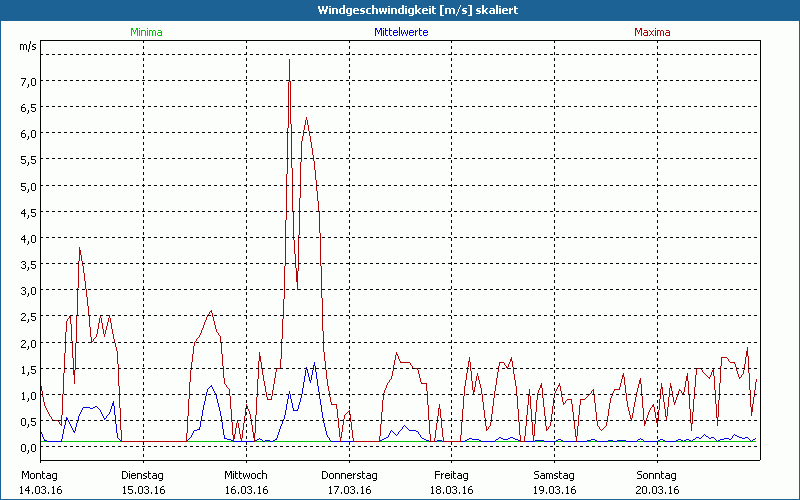The image size is (800, 500).
Task: Select the Montag day label
Action: (x=41, y=475)
